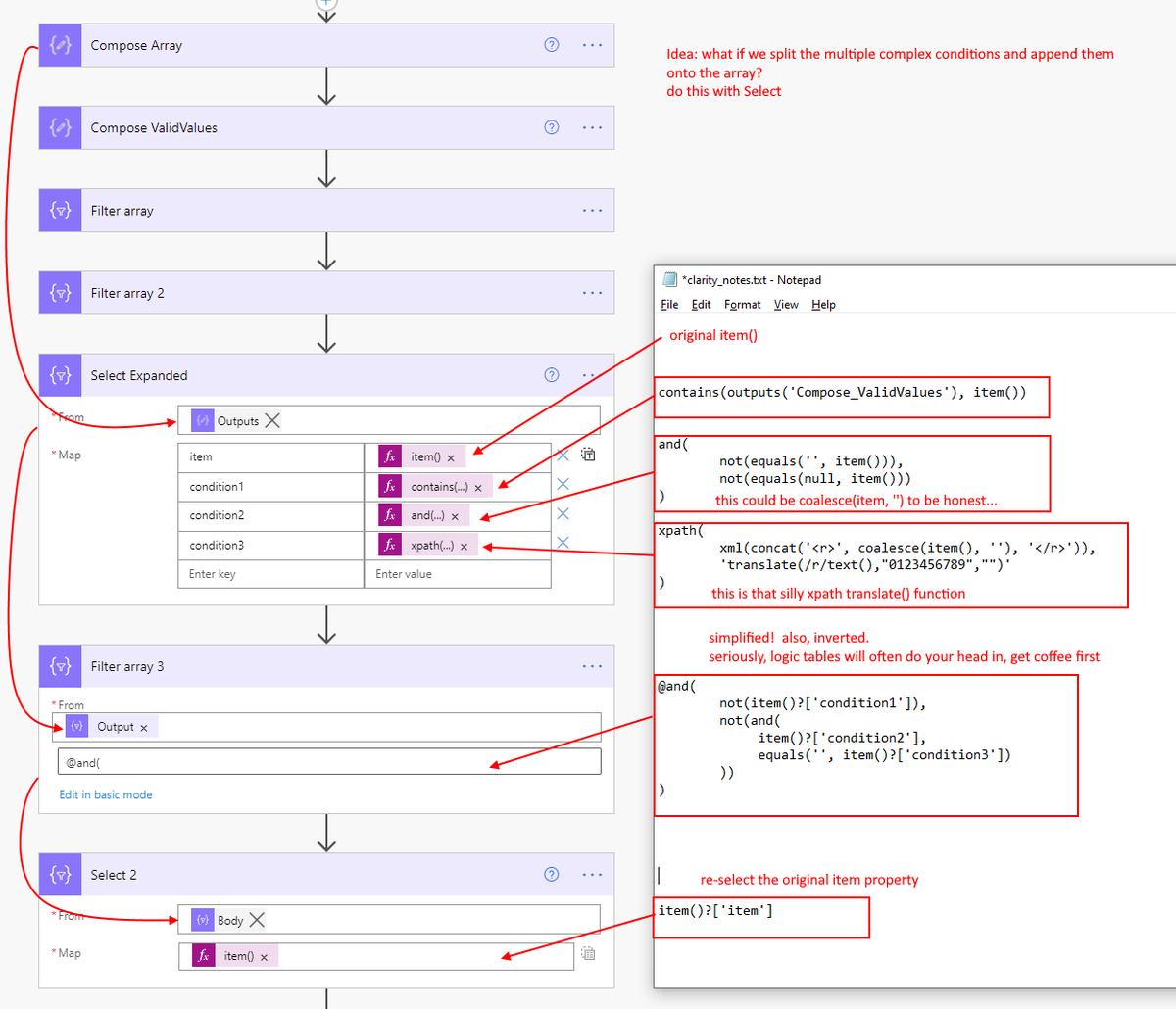The width and height of the screenshot is (1176, 1009).
Task: Click the Enter key field in map
Action: (271, 574)
